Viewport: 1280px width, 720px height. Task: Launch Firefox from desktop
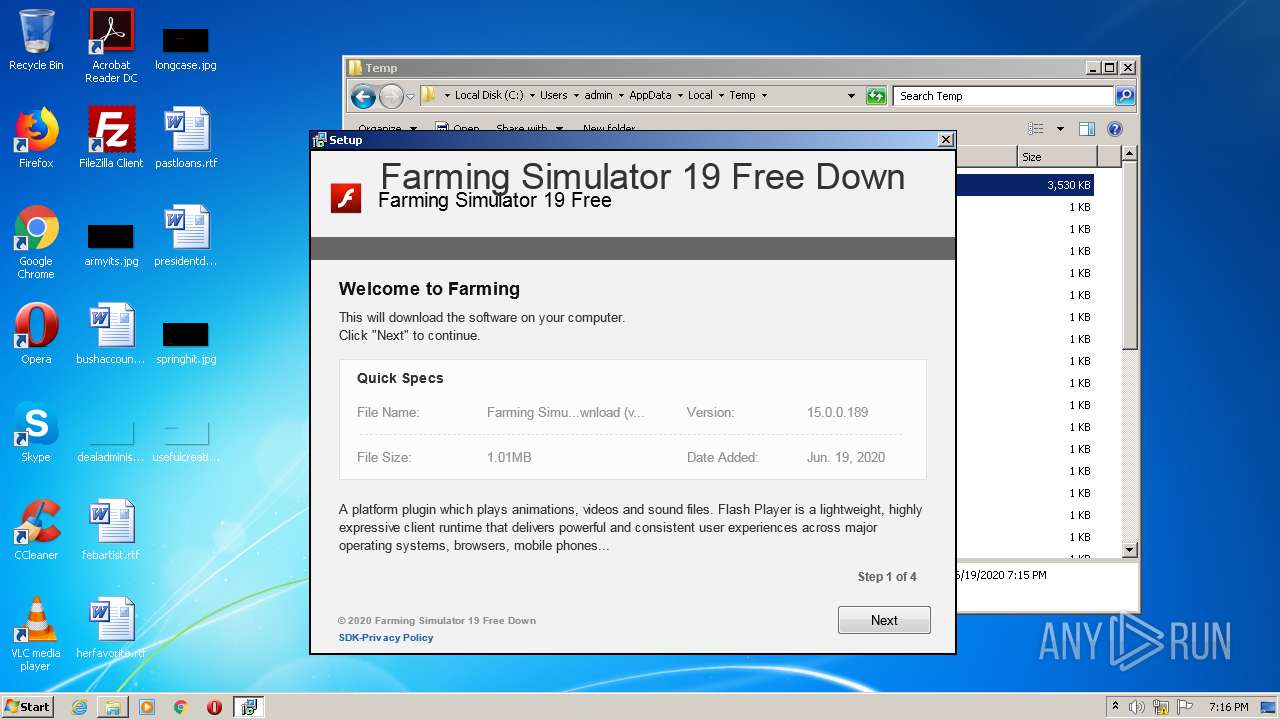36,138
